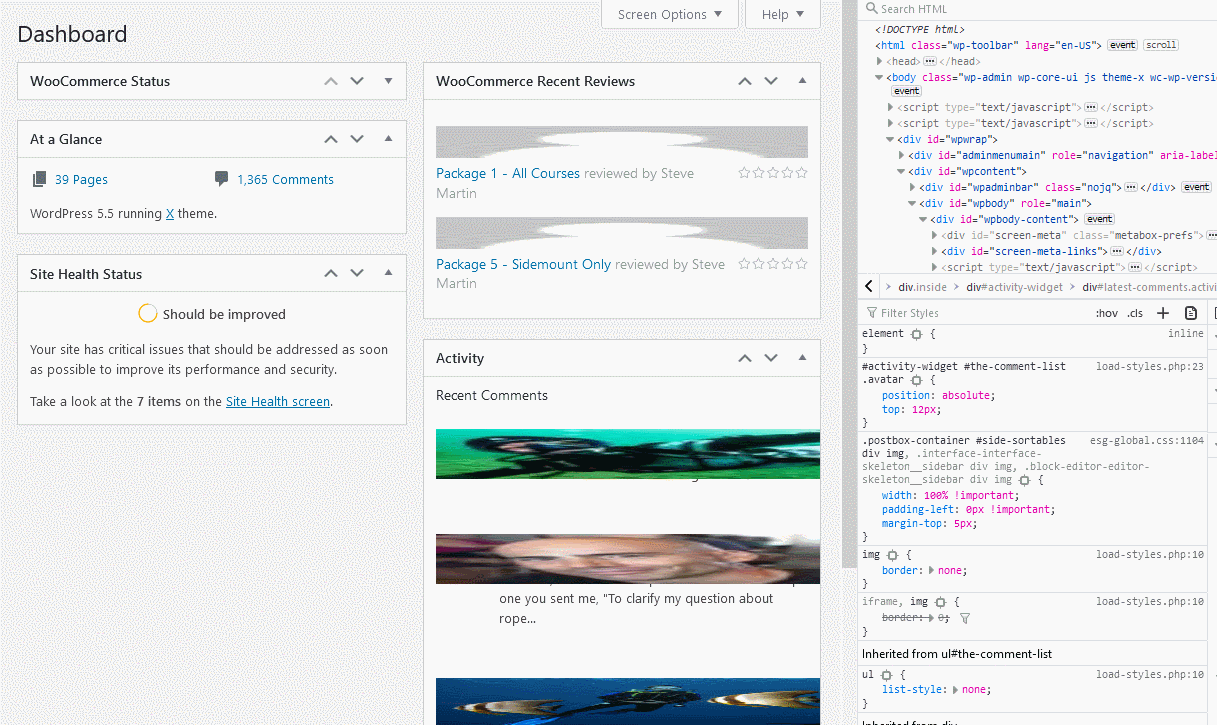Viewport: 1217px width, 725px height.
Task: Collapse the div#wpcontent node
Action: tap(902, 171)
